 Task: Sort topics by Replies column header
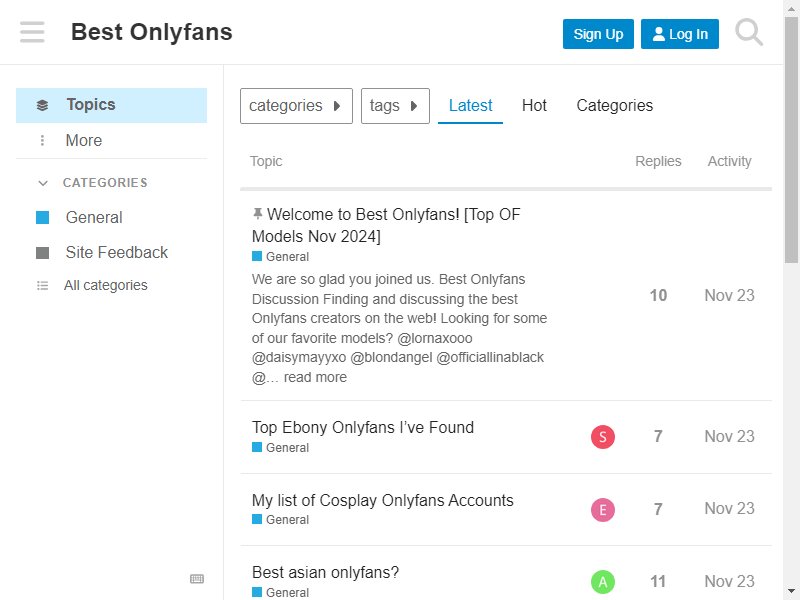coord(658,161)
